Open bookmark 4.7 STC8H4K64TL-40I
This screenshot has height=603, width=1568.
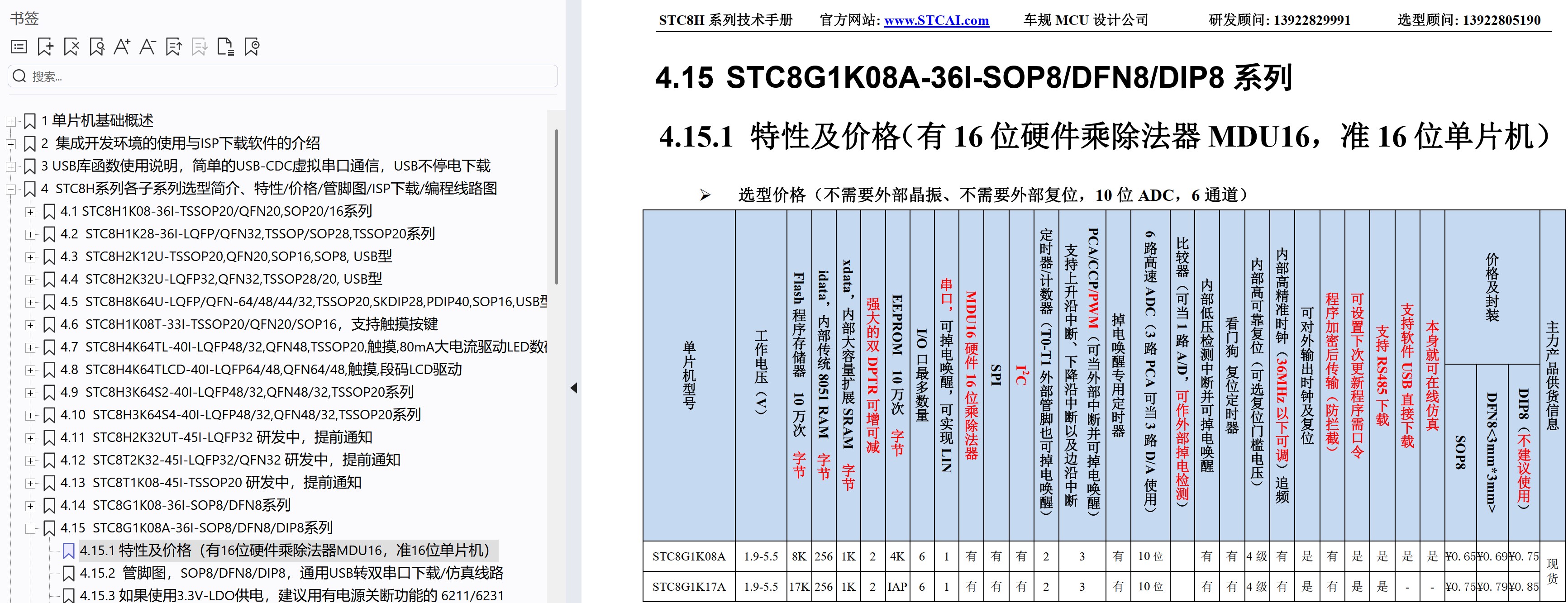304,347
